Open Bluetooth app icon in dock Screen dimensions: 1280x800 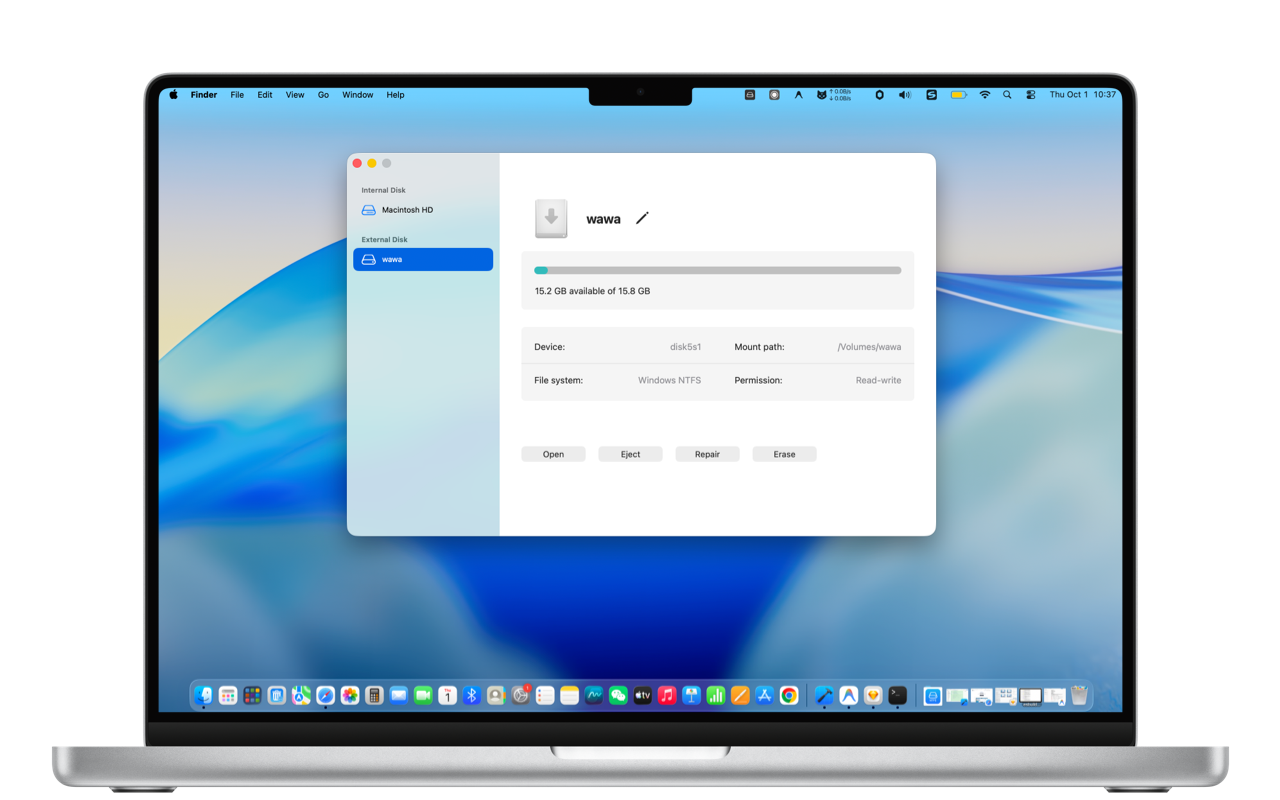tap(472, 696)
